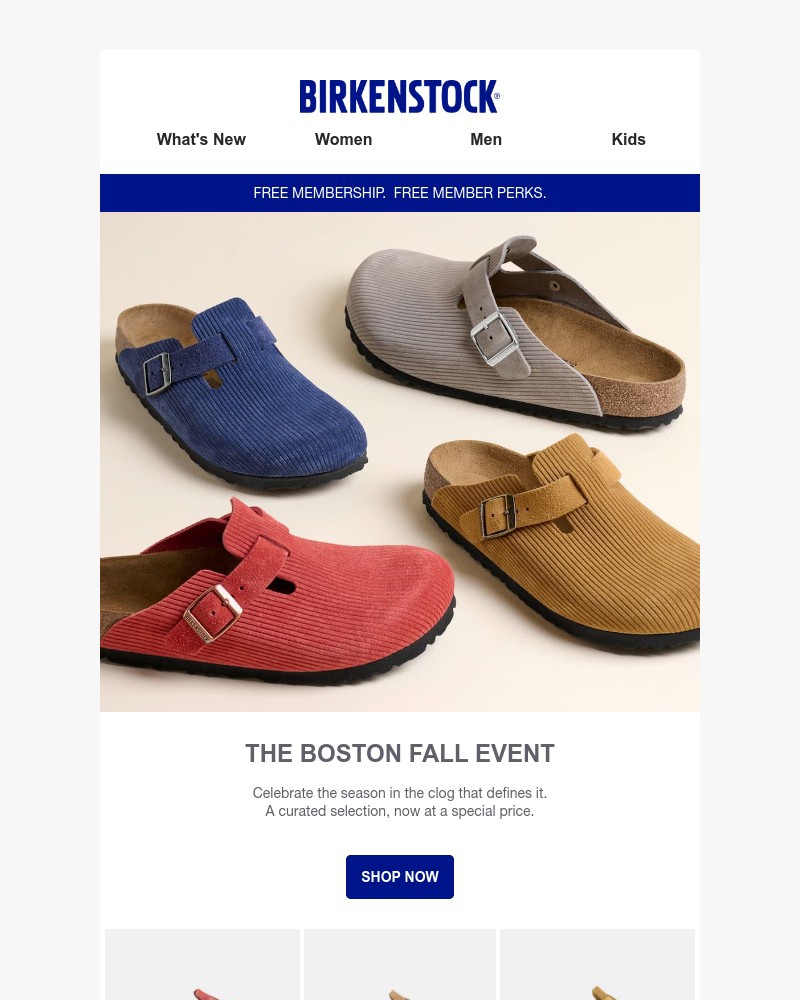Image resolution: width=800 pixels, height=1000 pixels.
Task: Click the Birkenstock logo
Action: [399, 96]
